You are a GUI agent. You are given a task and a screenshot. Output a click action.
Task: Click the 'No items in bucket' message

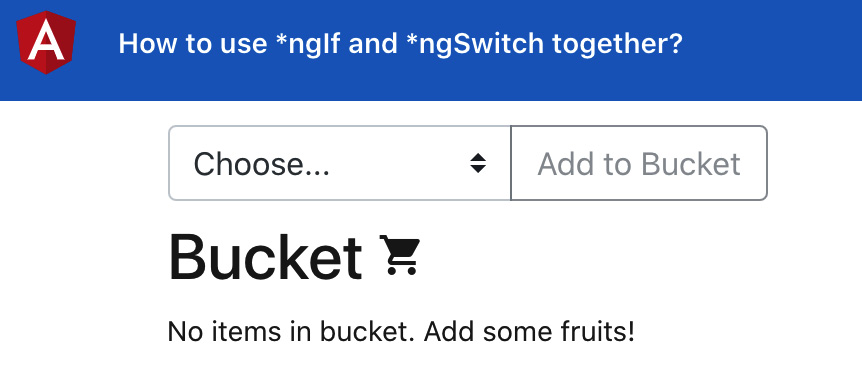tap(401, 332)
